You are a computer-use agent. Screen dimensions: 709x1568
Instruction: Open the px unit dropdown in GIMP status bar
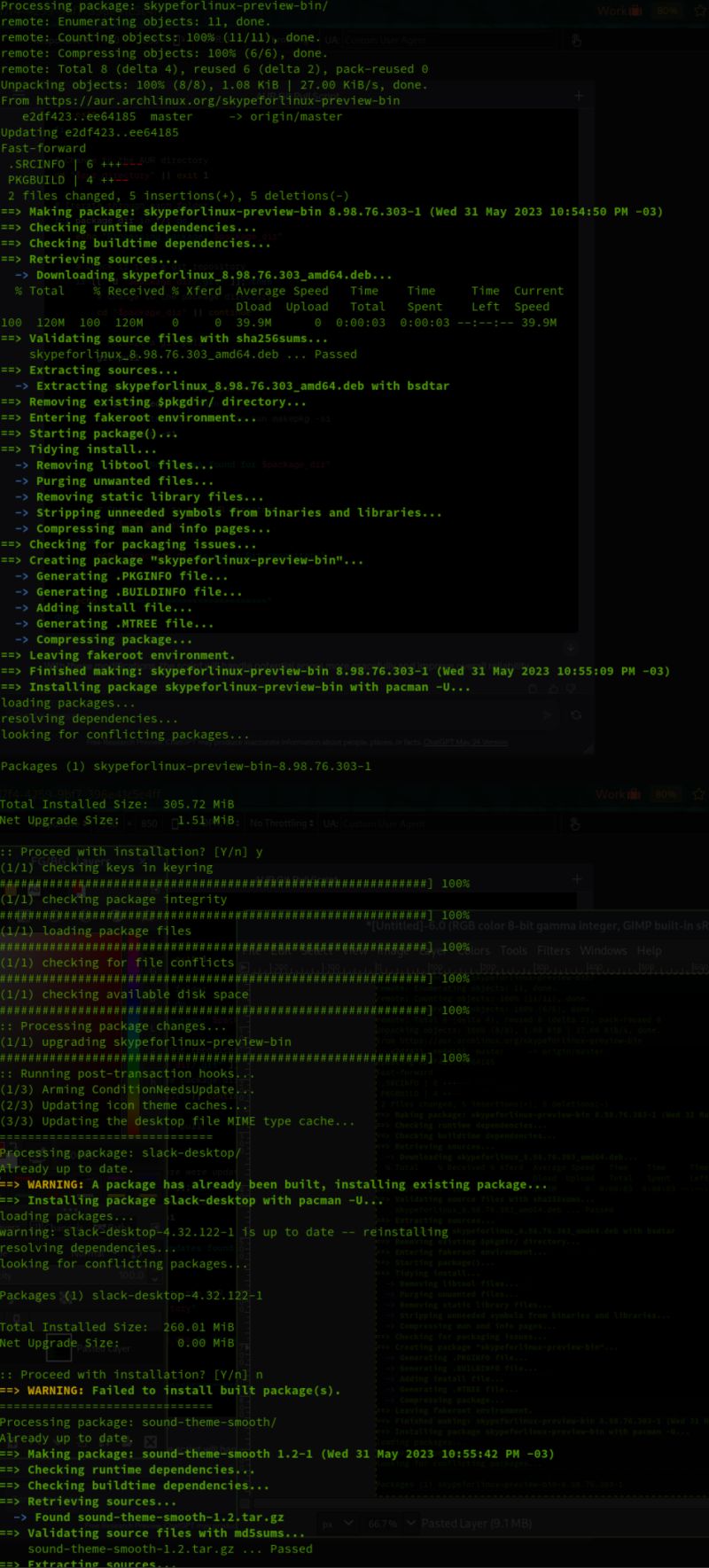pyautogui.click(x=337, y=1523)
